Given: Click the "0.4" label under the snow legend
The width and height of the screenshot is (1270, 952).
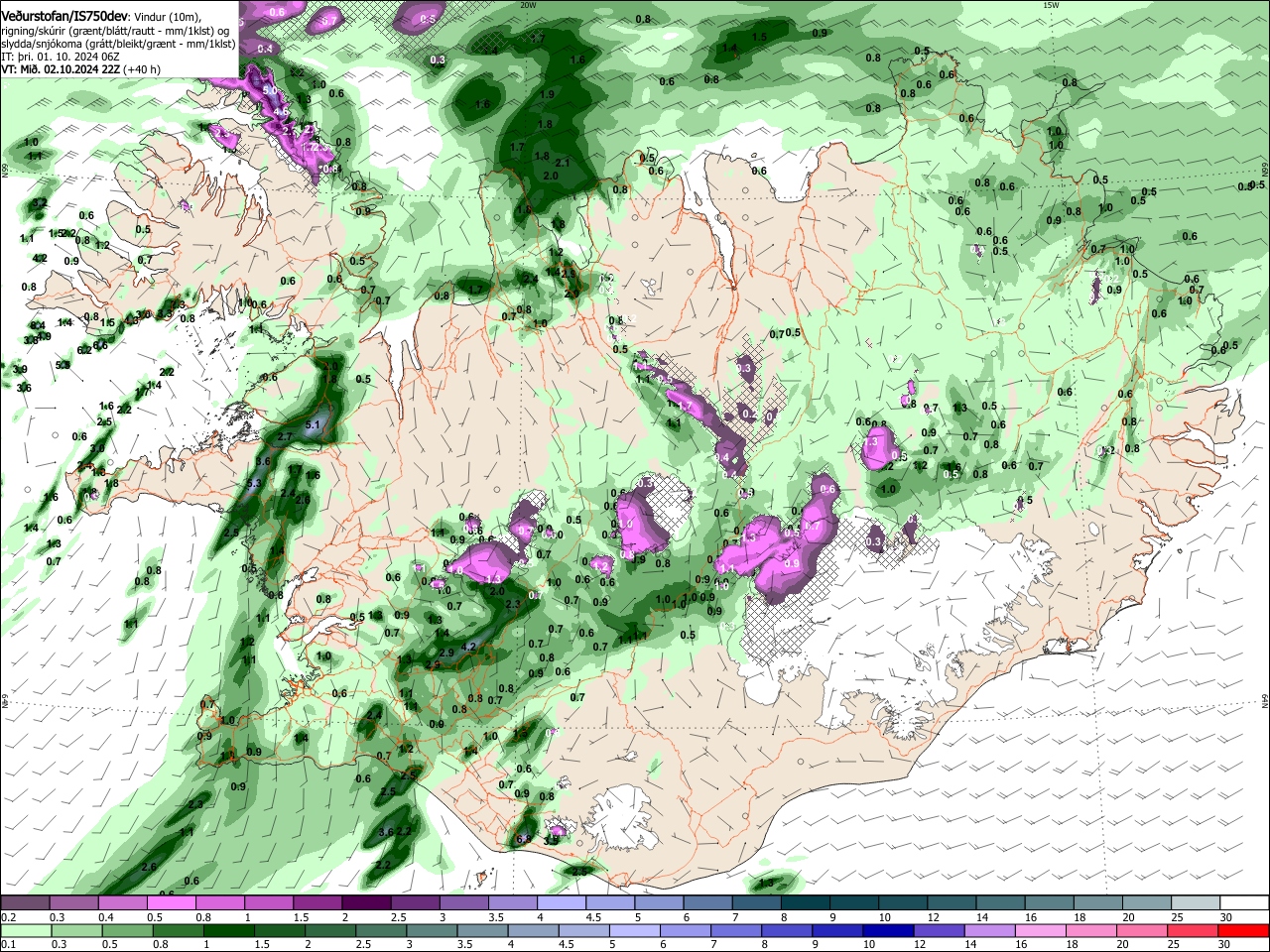Looking at the screenshot, I should (106, 917).
